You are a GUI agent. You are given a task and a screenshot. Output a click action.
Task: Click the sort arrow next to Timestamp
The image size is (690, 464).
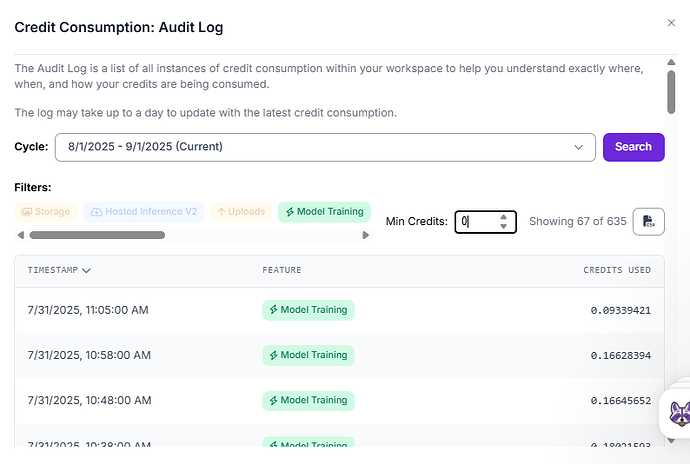87,270
